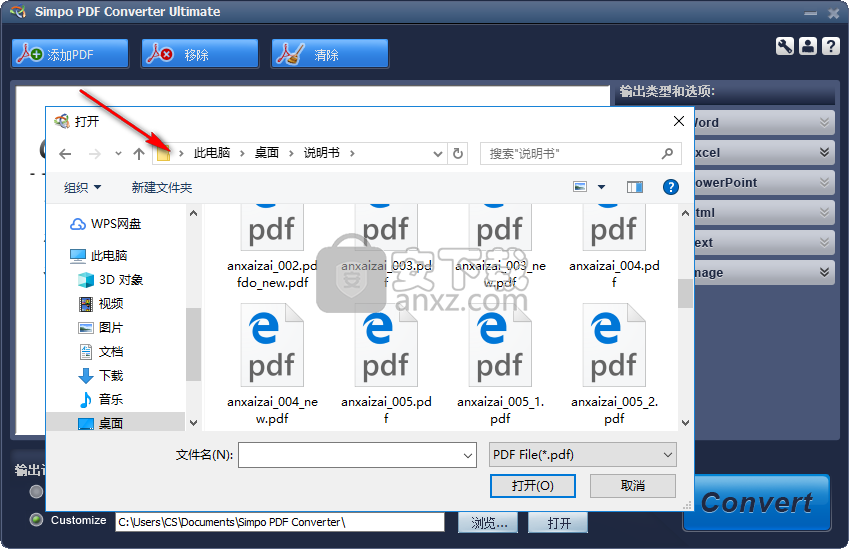The image size is (849, 549).
Task: Click the Convert button
Action: click(756, 502)
